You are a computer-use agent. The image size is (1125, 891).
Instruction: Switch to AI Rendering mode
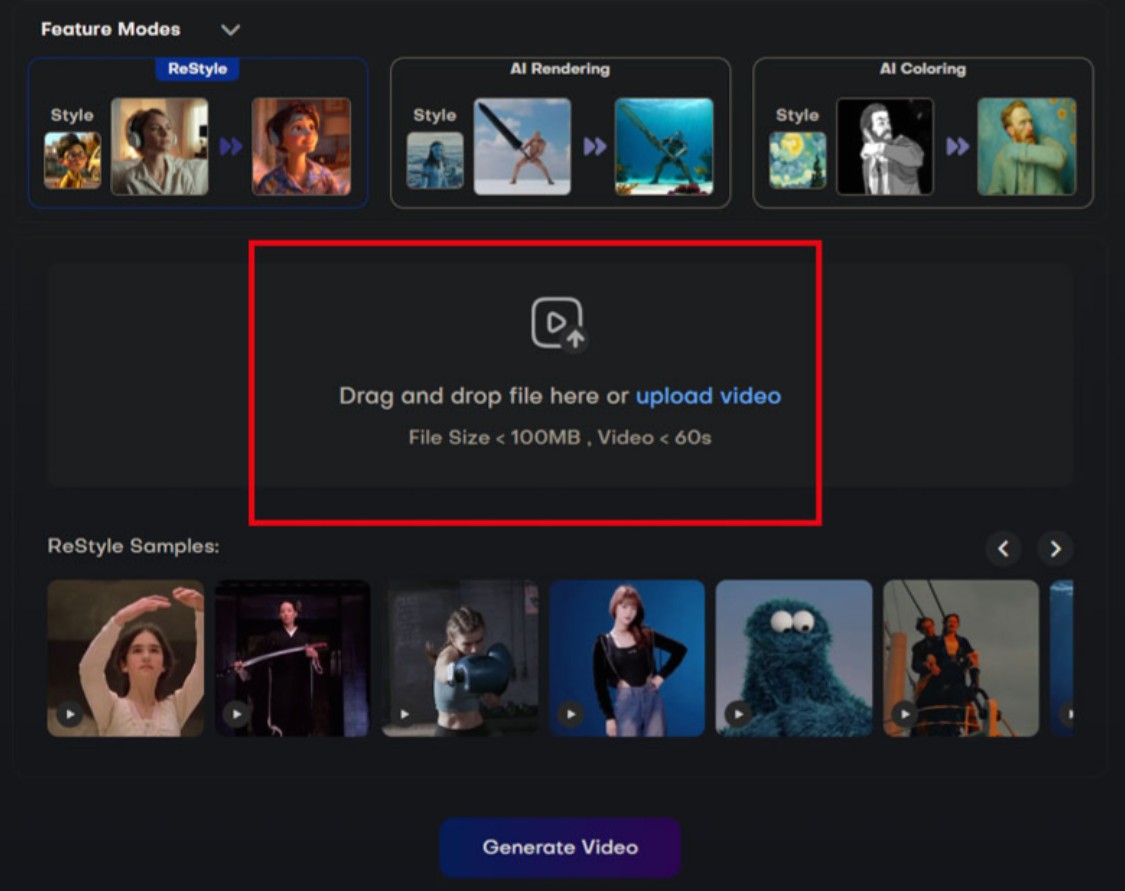(x=560, y=133)
